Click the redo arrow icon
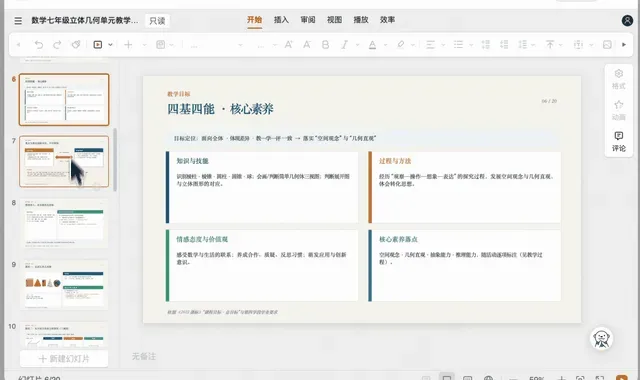Image resolution: width=640 pixels, height=380 pixels. click(x=57, y=44)
